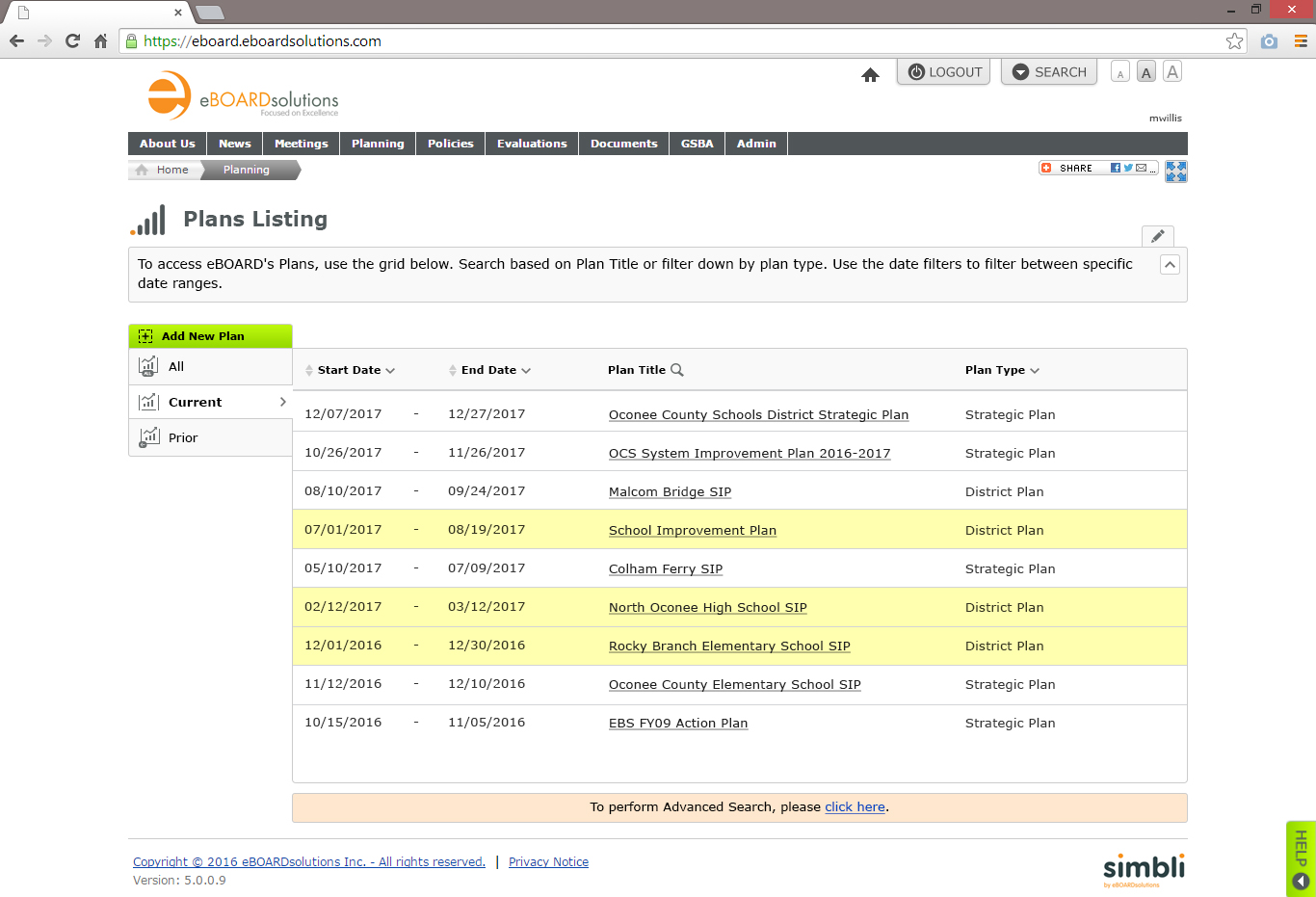Expand the Current plans filter chevron
Screen dimensions: 1316x897
[282, 402]
